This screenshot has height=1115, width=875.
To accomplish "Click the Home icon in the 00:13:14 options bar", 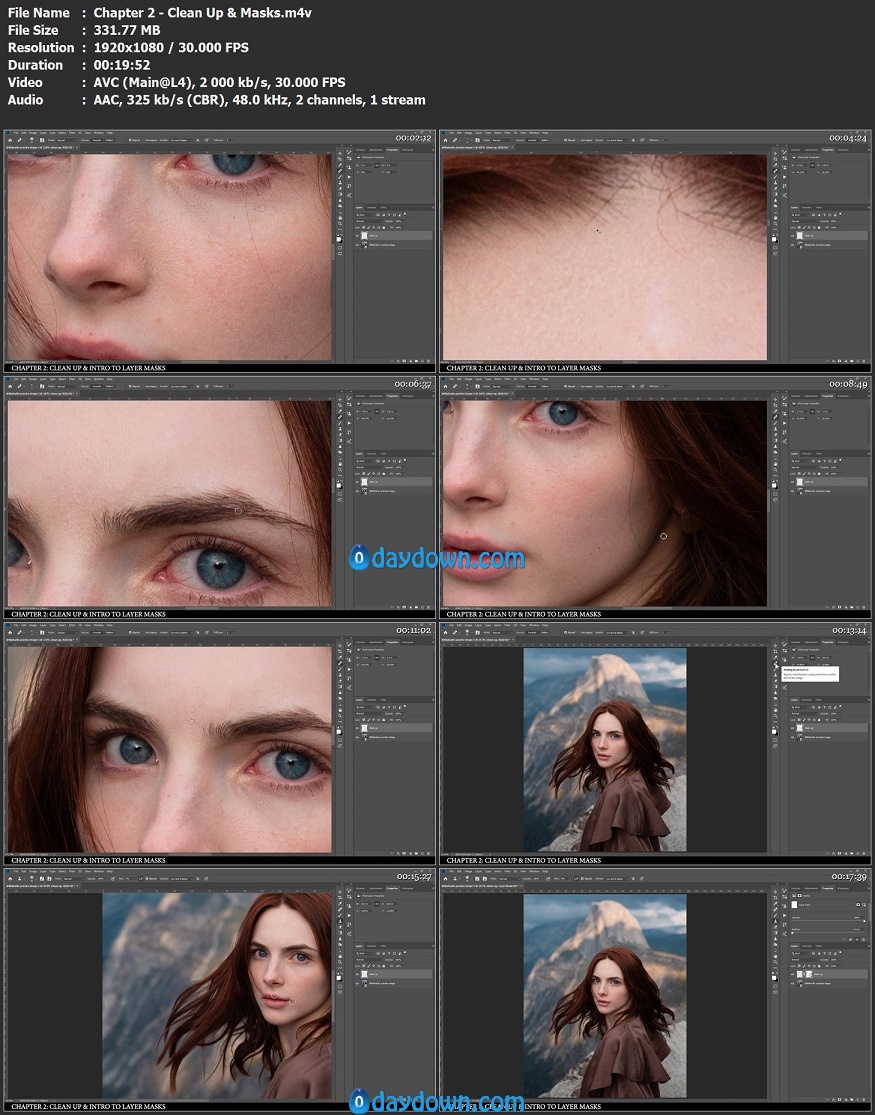I will coord(445,632).
